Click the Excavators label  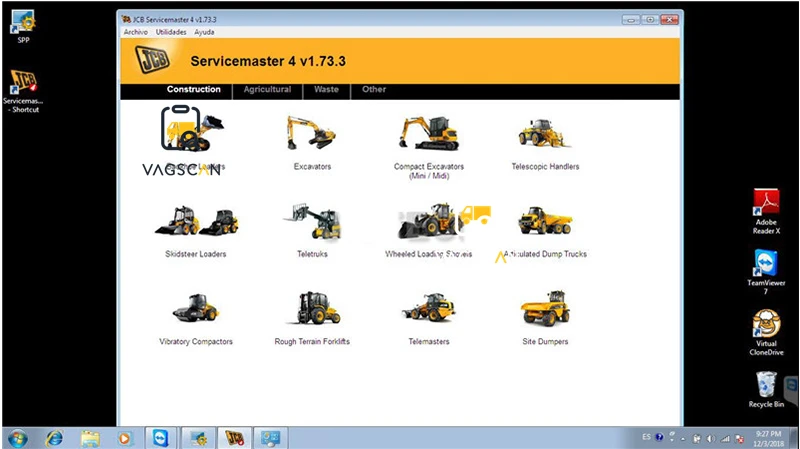312,166
